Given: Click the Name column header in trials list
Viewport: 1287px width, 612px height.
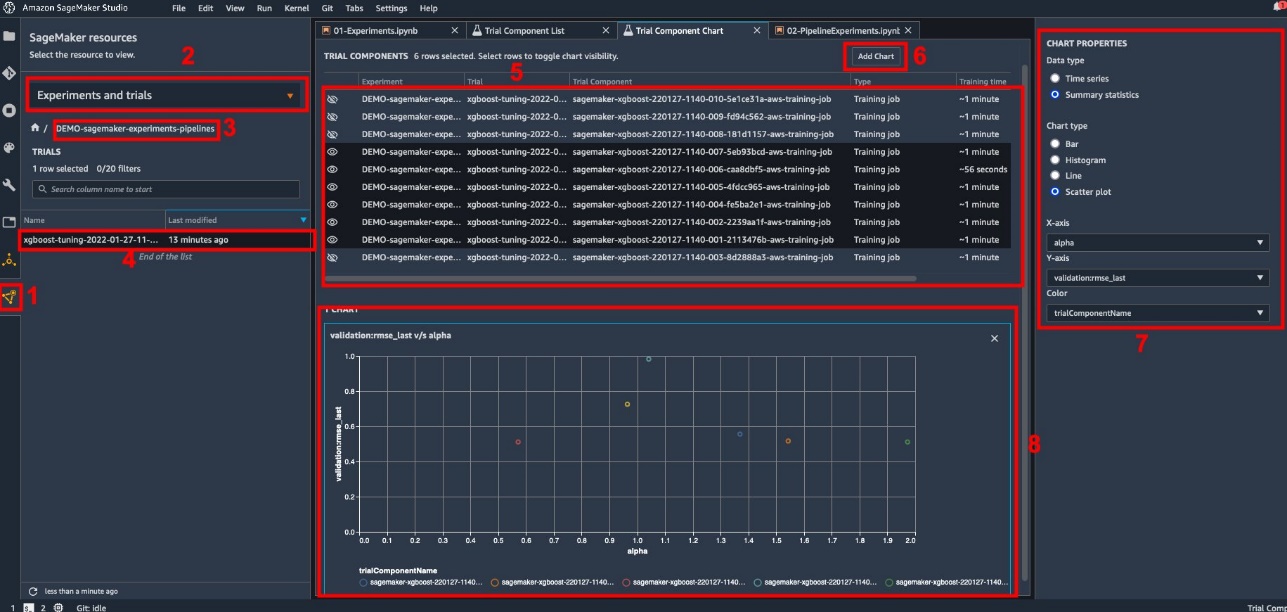Looking at the screenshot, I should (x=93, y=220).
